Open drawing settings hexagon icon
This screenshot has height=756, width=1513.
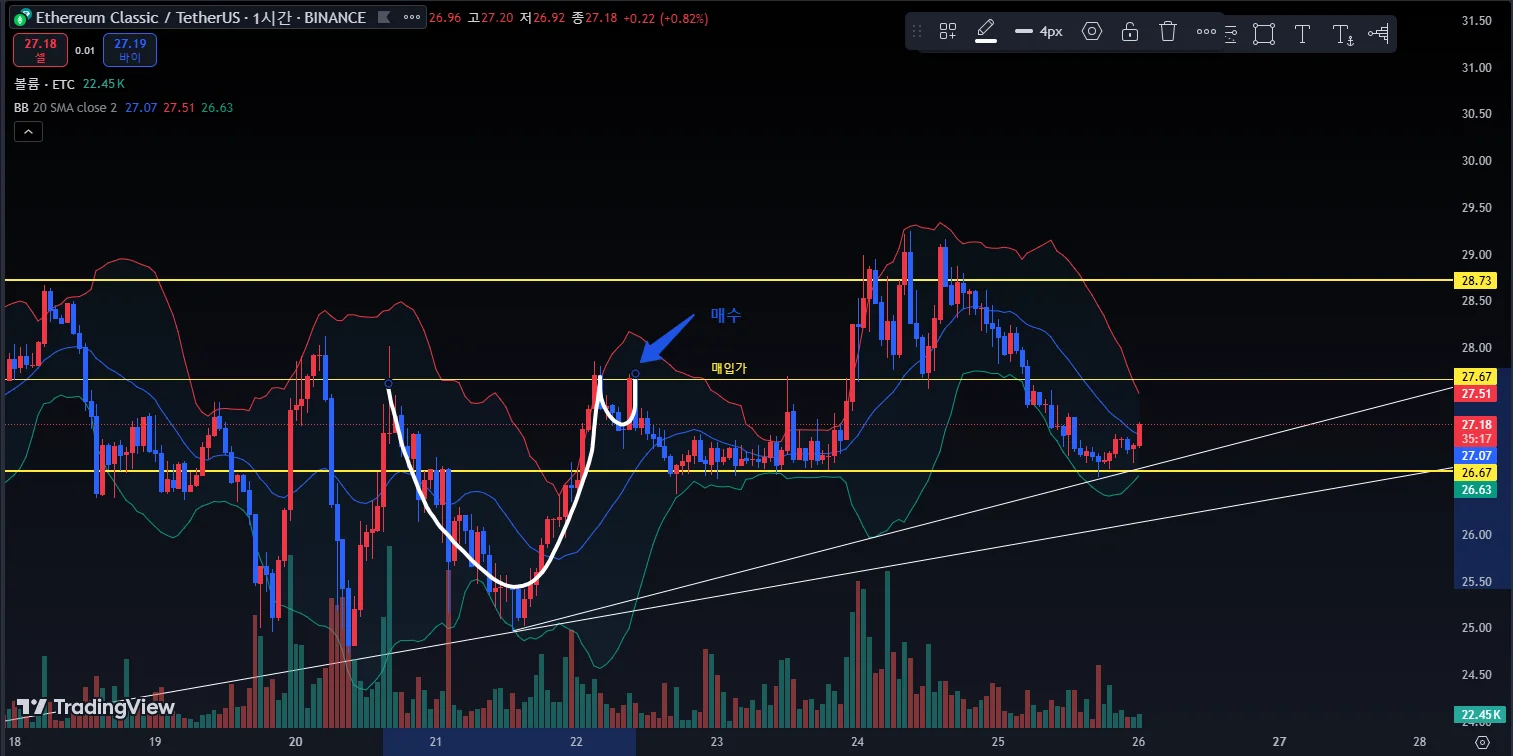click(x=1092, y=32)
